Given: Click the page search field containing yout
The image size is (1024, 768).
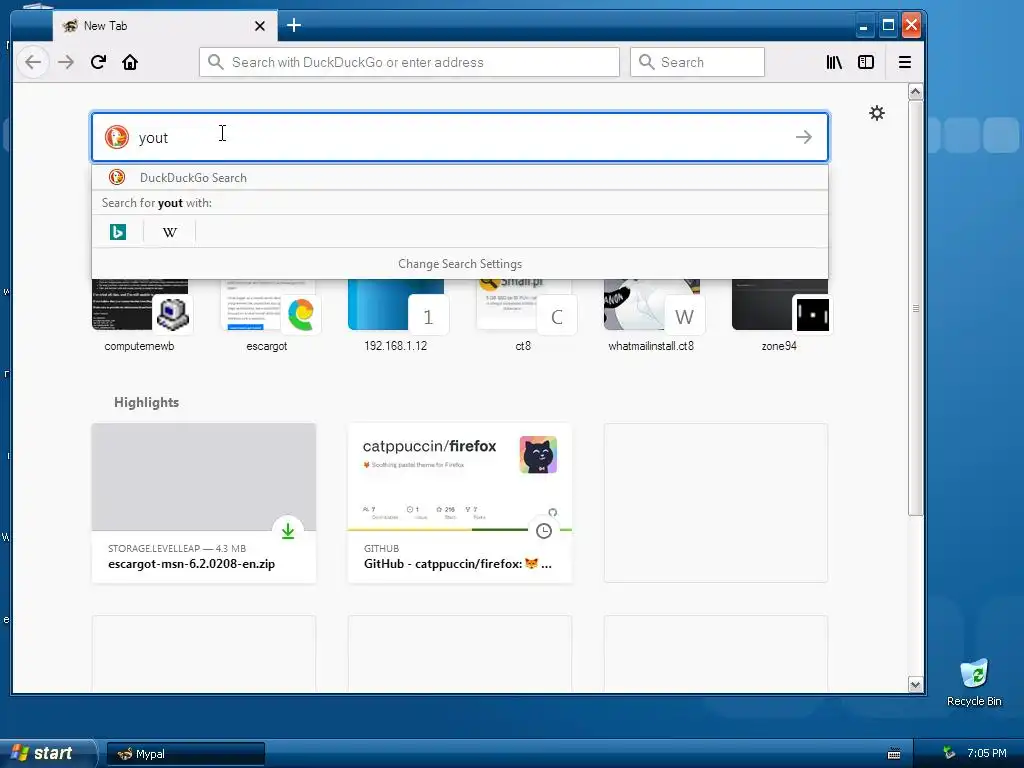Looking at the screenshot, I should pos(460,137).
